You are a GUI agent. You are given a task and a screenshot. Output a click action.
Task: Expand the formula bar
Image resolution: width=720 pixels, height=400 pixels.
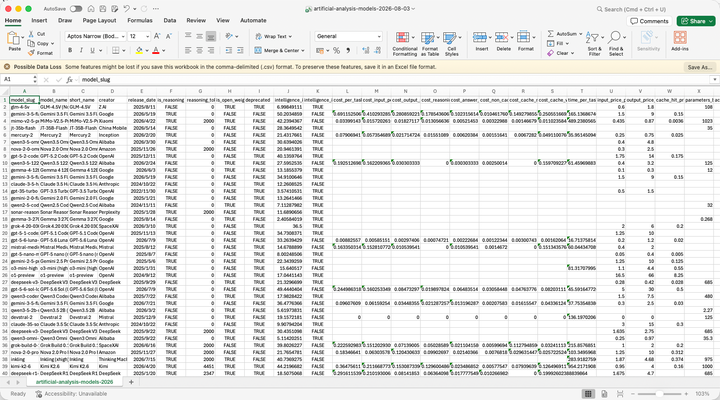point(714,79)
